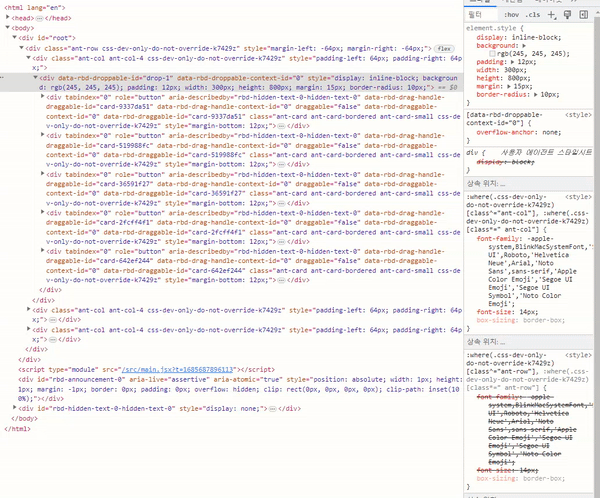Toggle the .cls class editor button
The width and height of the screenshot is (600, 498).
(533, 15)
